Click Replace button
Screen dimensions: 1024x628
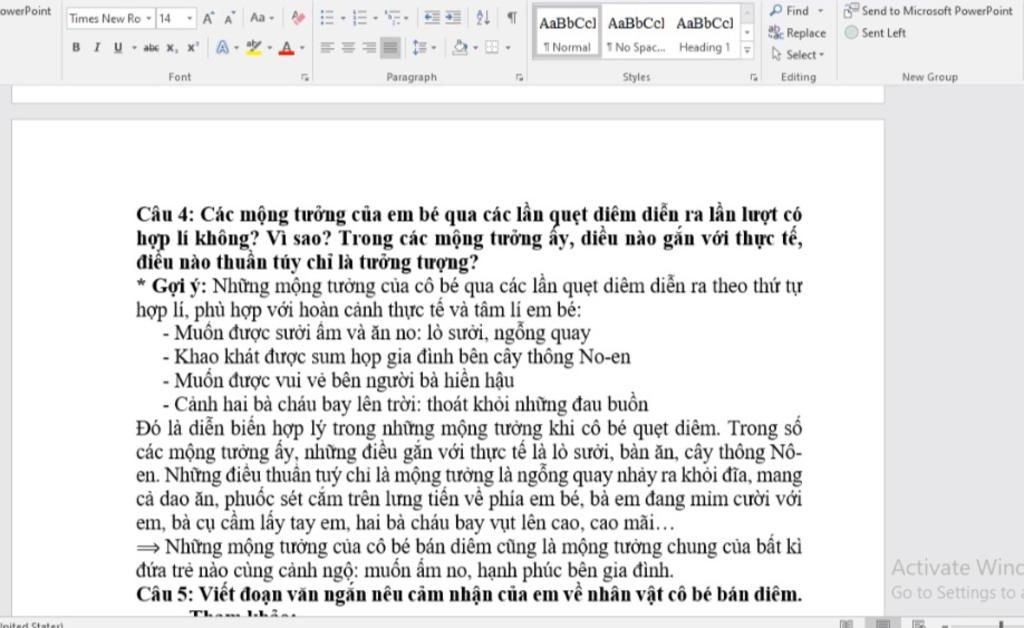(x=797, y=33)
